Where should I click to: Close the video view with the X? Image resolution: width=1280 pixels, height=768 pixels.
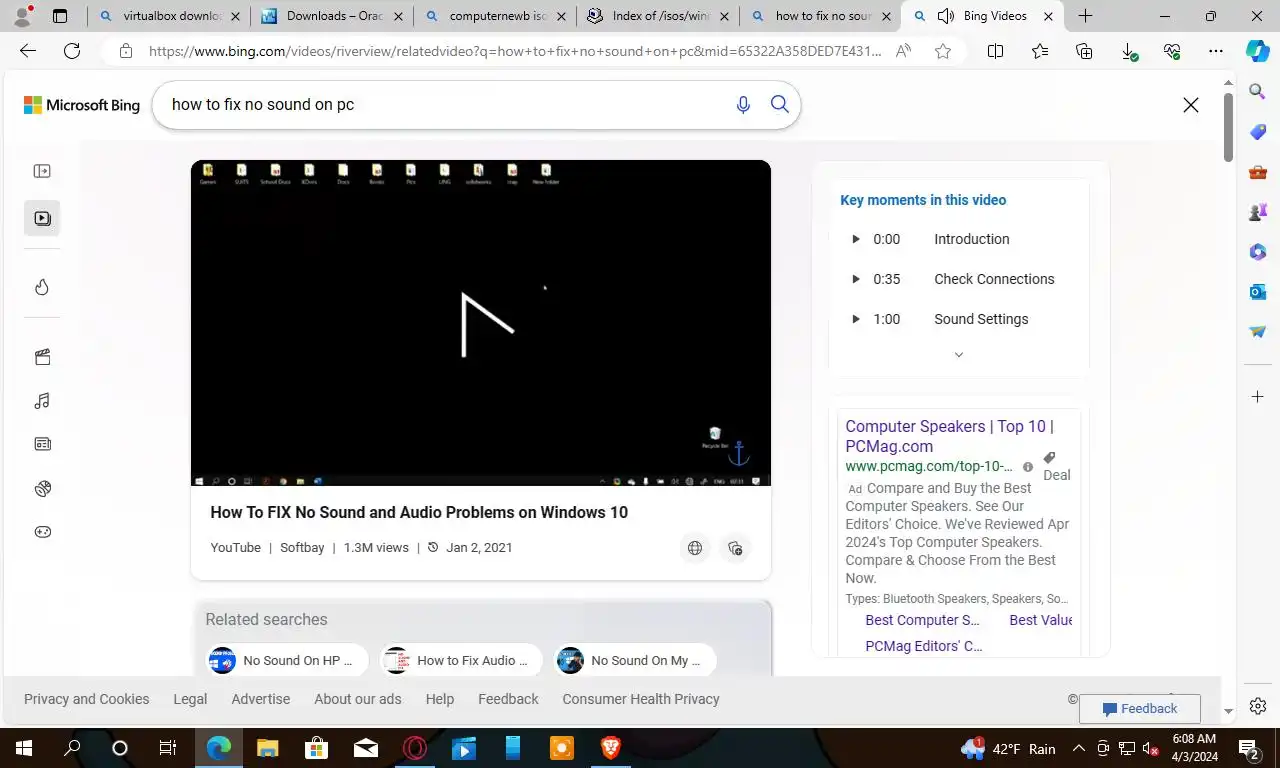pos(1191,105)
